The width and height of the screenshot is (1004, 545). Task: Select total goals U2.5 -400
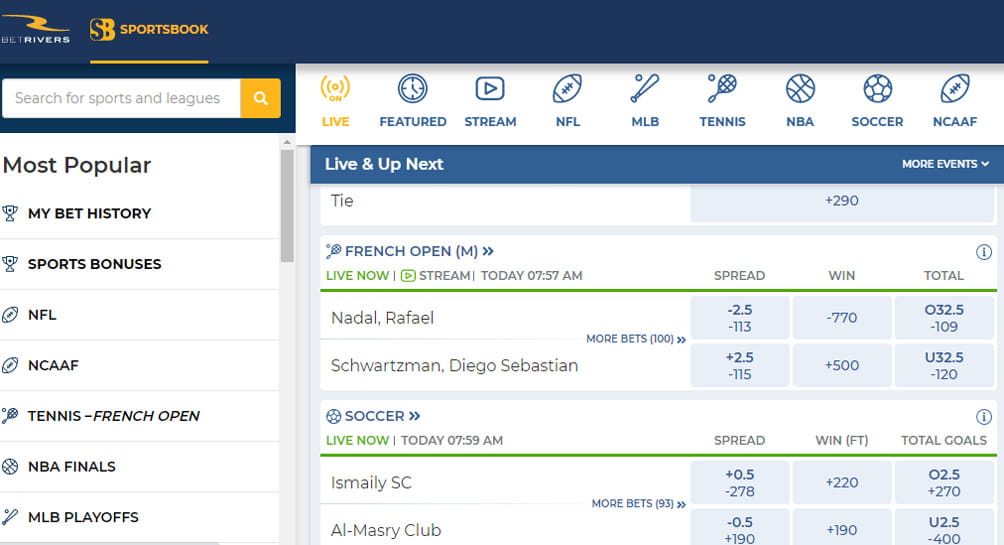coord(944,527)
